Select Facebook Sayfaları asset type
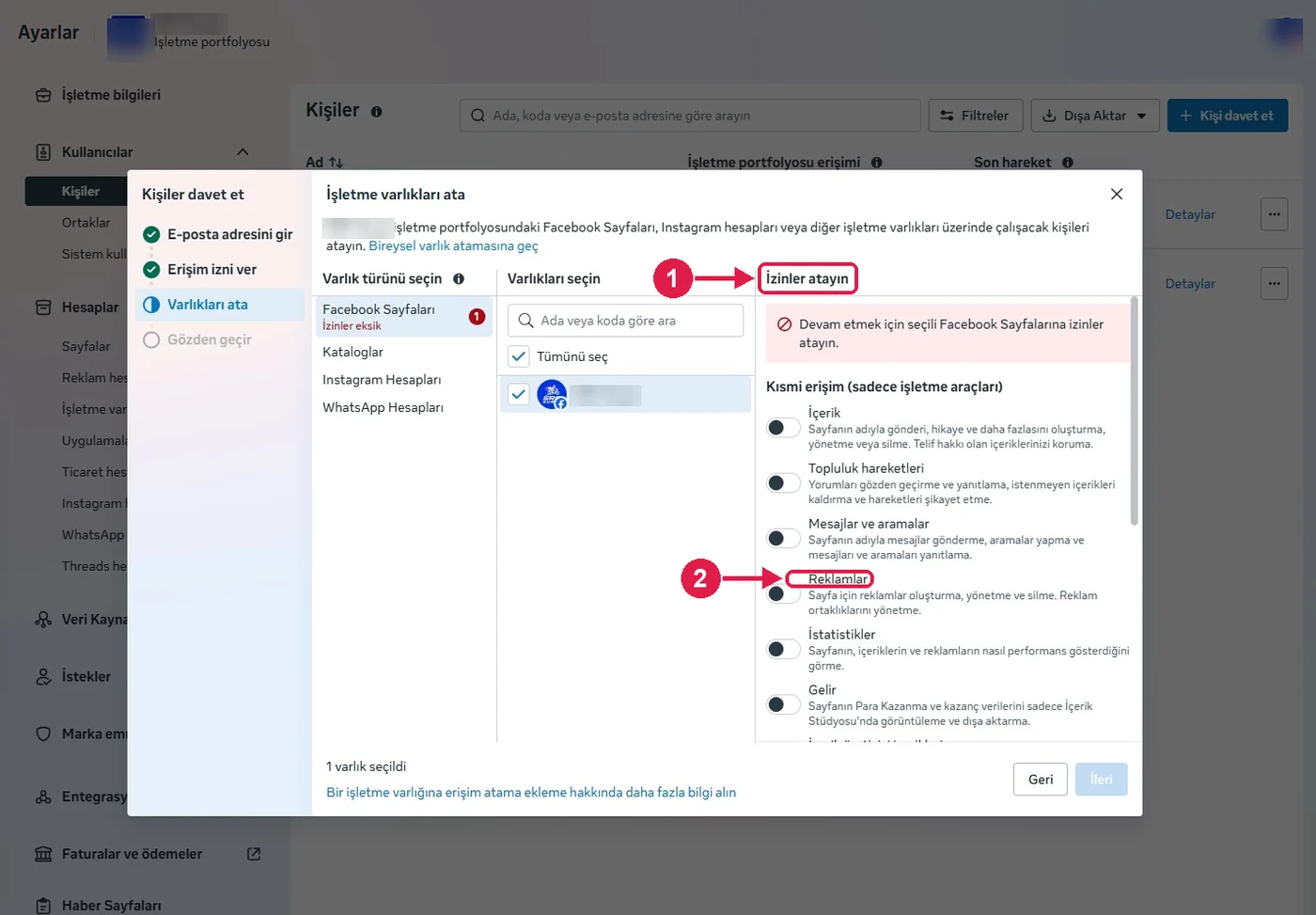Viewport: 1316px width, 915px height. point(403,317)
